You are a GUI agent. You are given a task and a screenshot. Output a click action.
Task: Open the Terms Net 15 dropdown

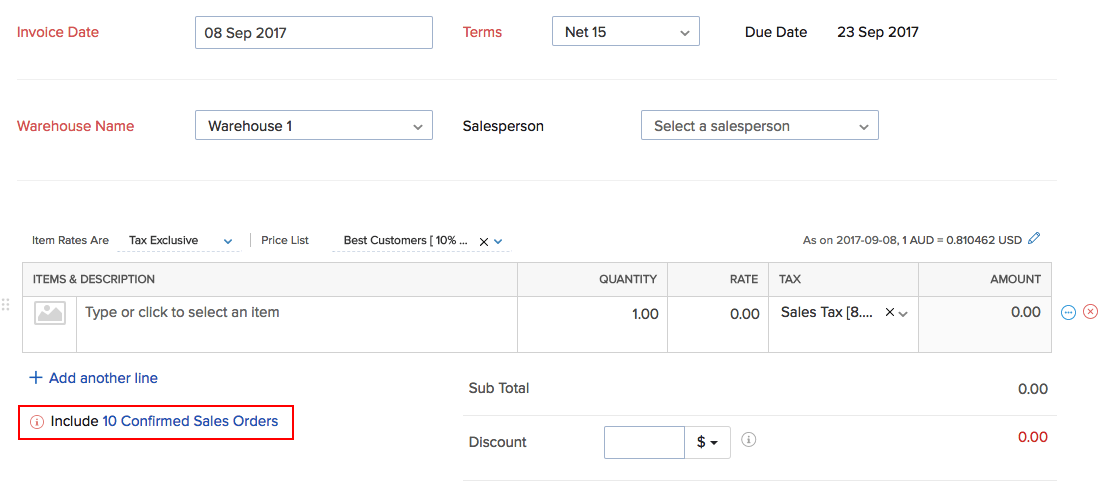(x=625, y=32)
